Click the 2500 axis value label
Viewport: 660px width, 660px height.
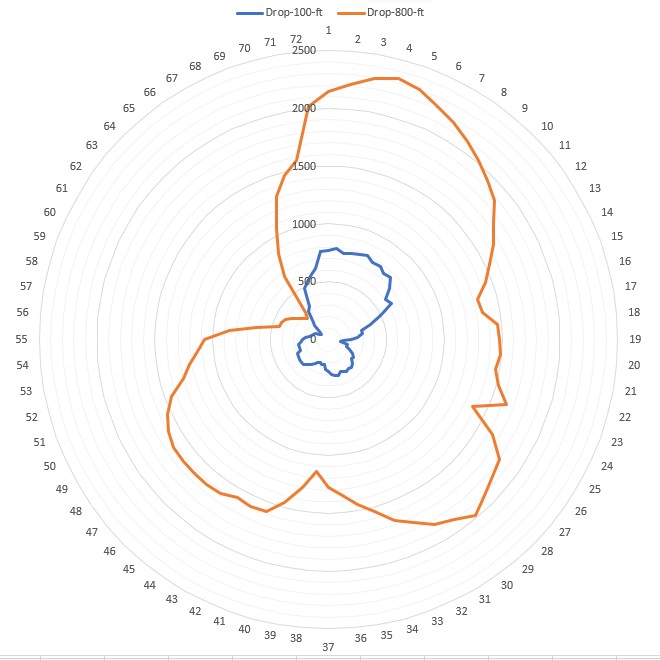tap(304, 51)
